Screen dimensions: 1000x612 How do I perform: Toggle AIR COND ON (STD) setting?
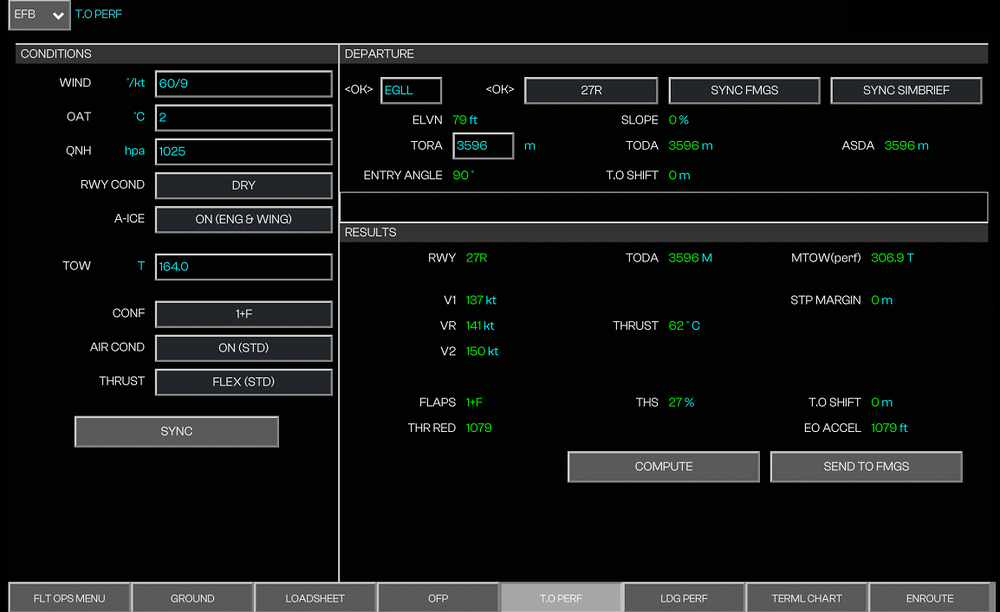pyautogui.click(x=243, y=348)
